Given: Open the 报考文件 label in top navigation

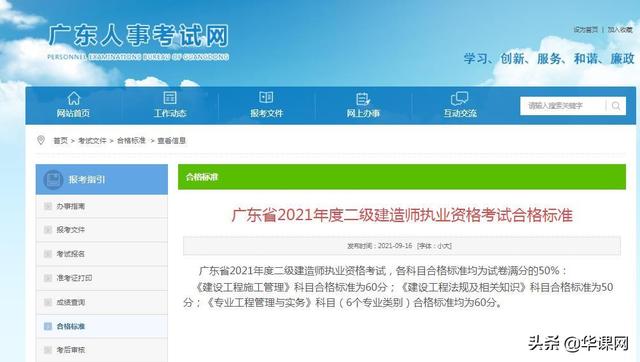Looking at the screenshot, I should 266,113.
